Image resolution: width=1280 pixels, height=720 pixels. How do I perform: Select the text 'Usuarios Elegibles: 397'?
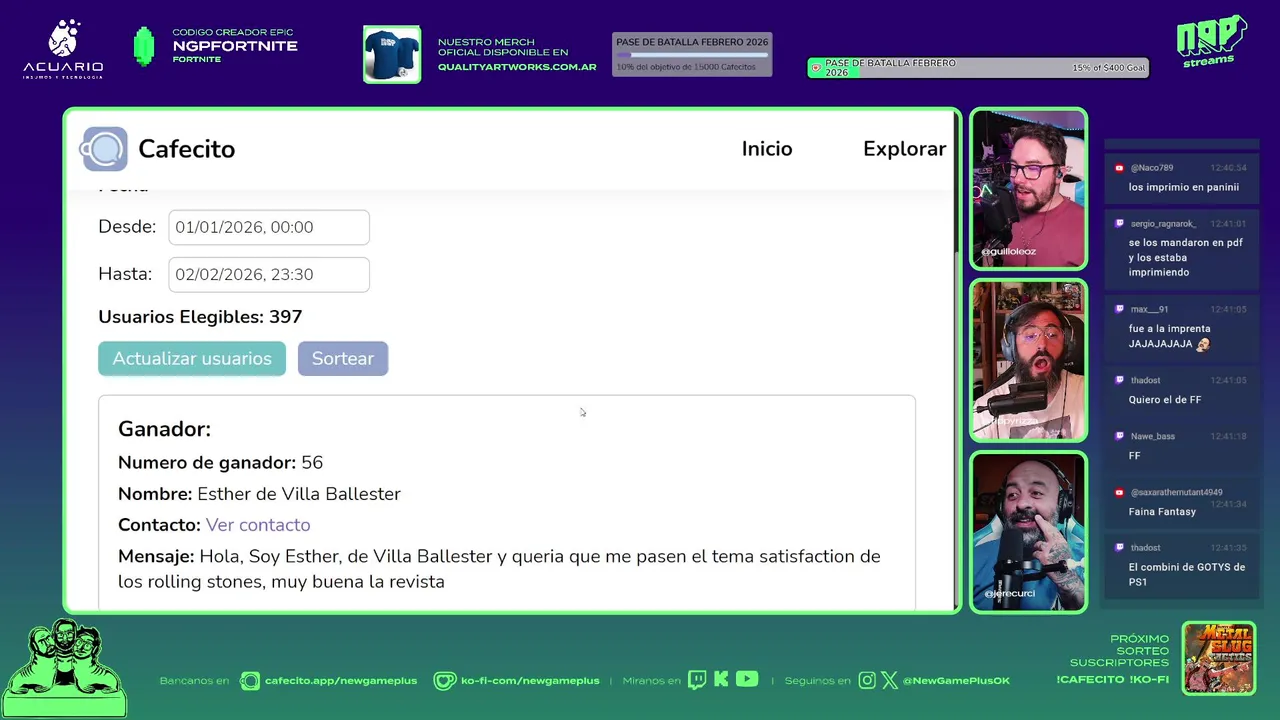click(x=200, y=317)
